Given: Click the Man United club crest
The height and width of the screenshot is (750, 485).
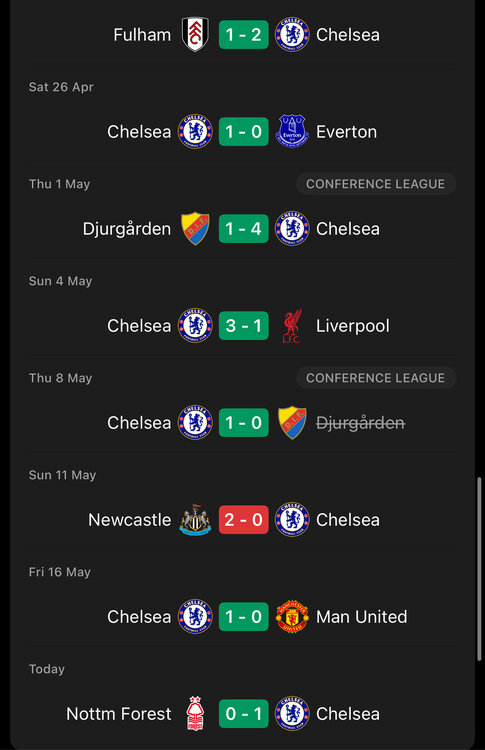Looking at the screenshot, I should click(x=292, y=617).
